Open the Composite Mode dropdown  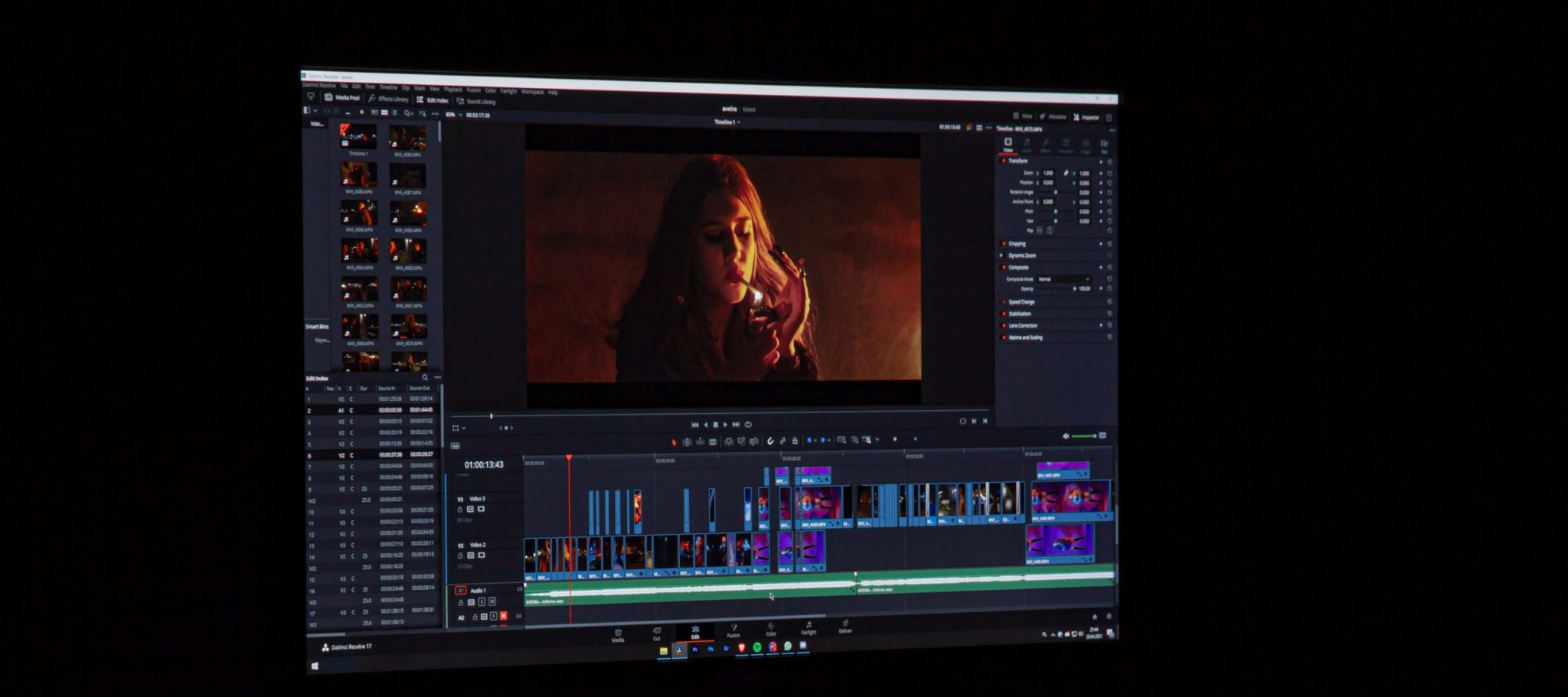pyautogui.click(x=1063, y=278)
